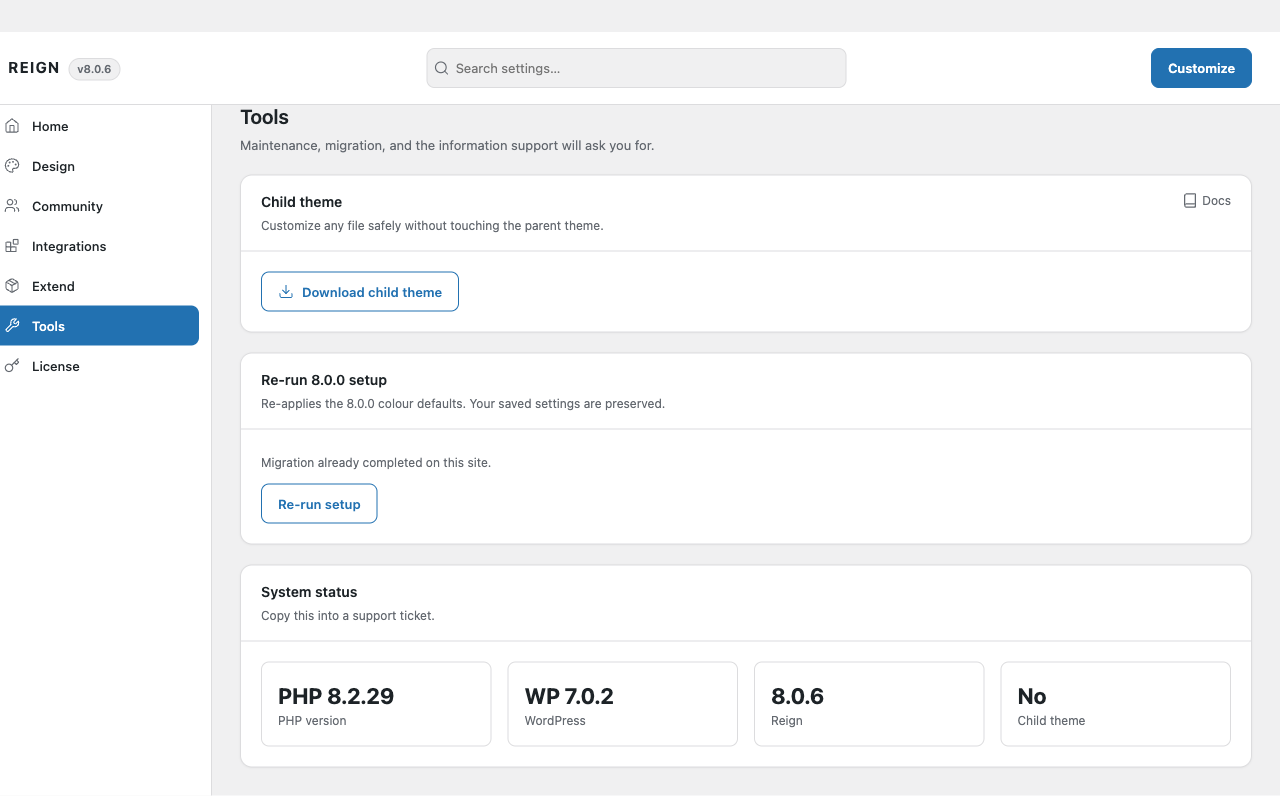Click the Tools wrench icon
The image size is (1280, 800).
[12, 326]
